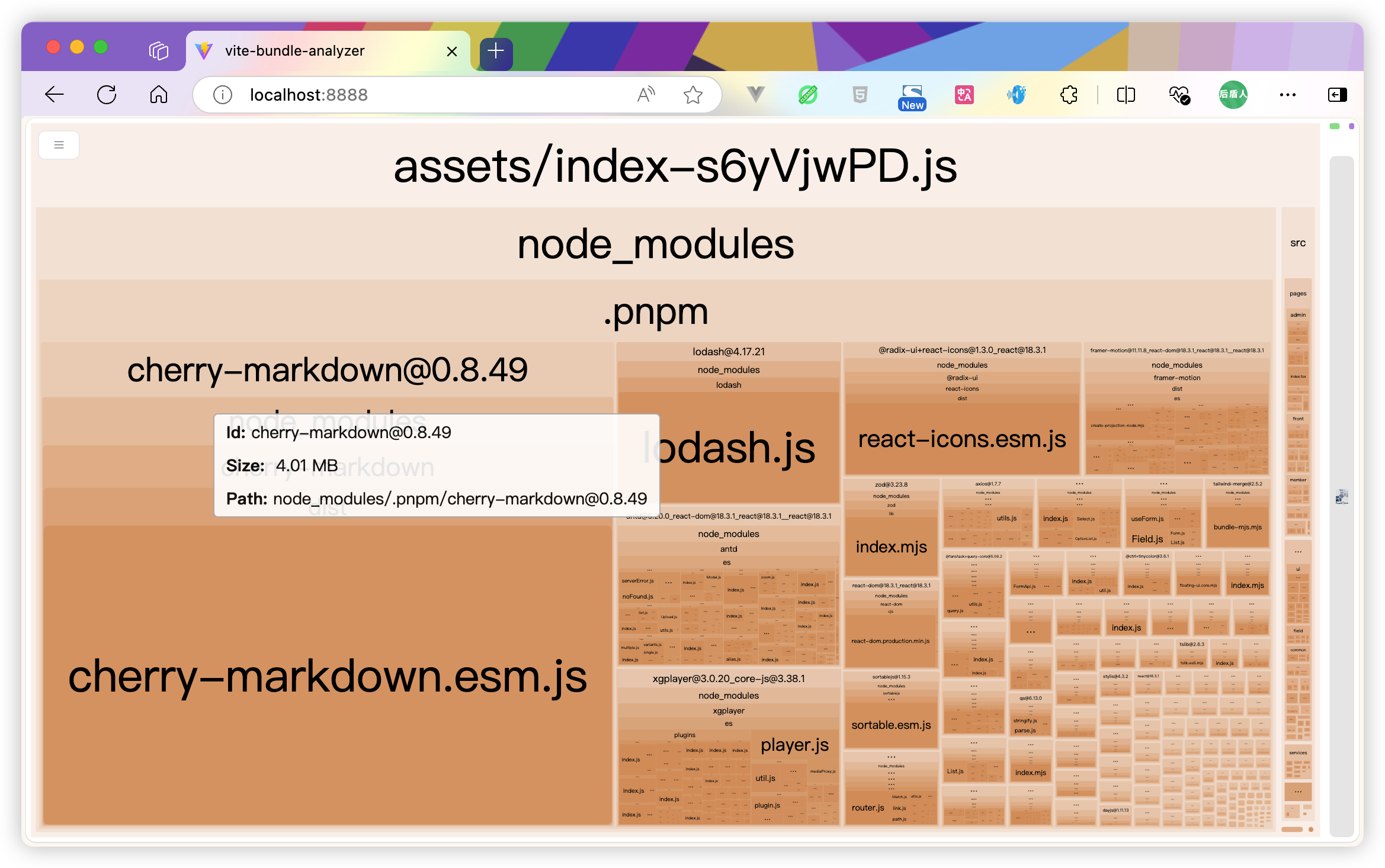1385x868 pixels.
Task: Toggle split screen view
Action: [x=1126, y=95]
